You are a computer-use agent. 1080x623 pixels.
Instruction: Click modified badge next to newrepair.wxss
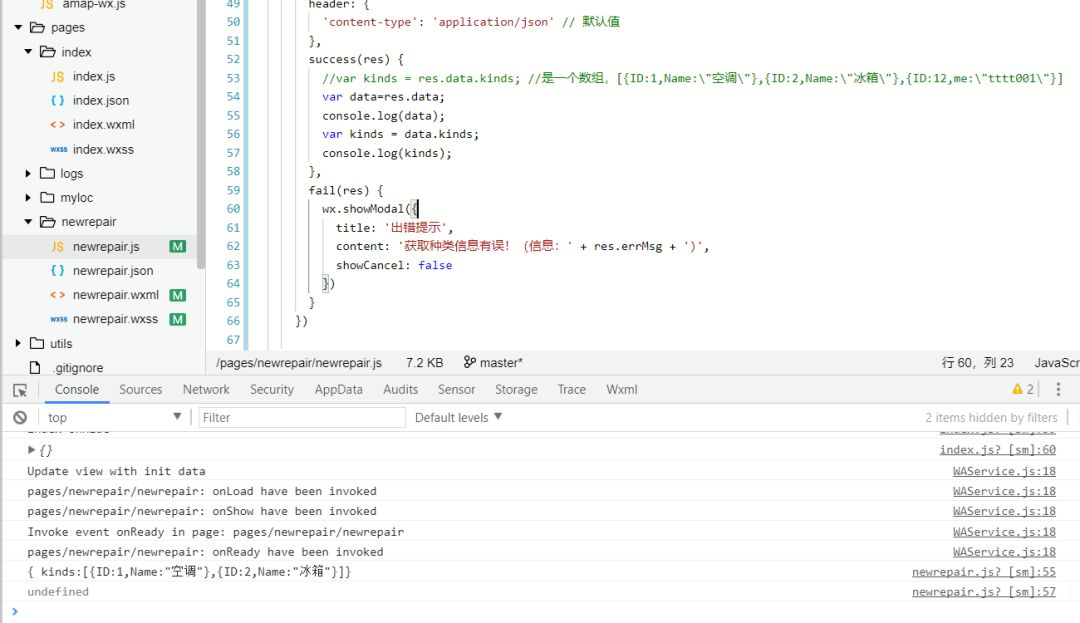[x=178, y=319]
